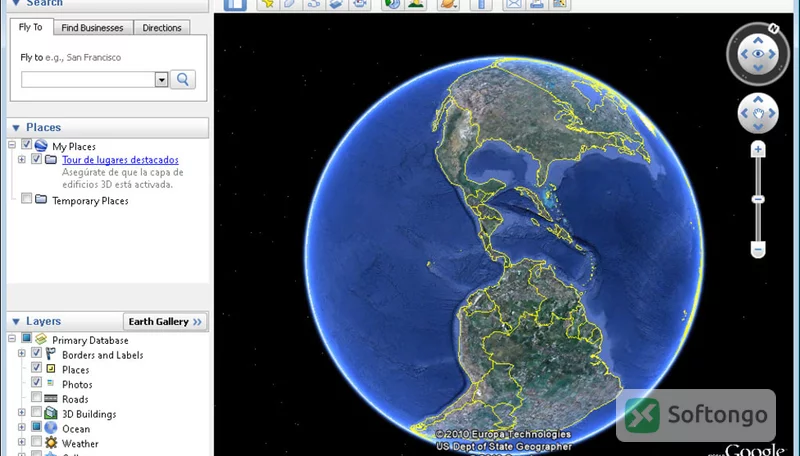Viewport: 800px width, 456px height.
Task: Move right with the hand control's right arrow
Action: click(x=772, y=113)
